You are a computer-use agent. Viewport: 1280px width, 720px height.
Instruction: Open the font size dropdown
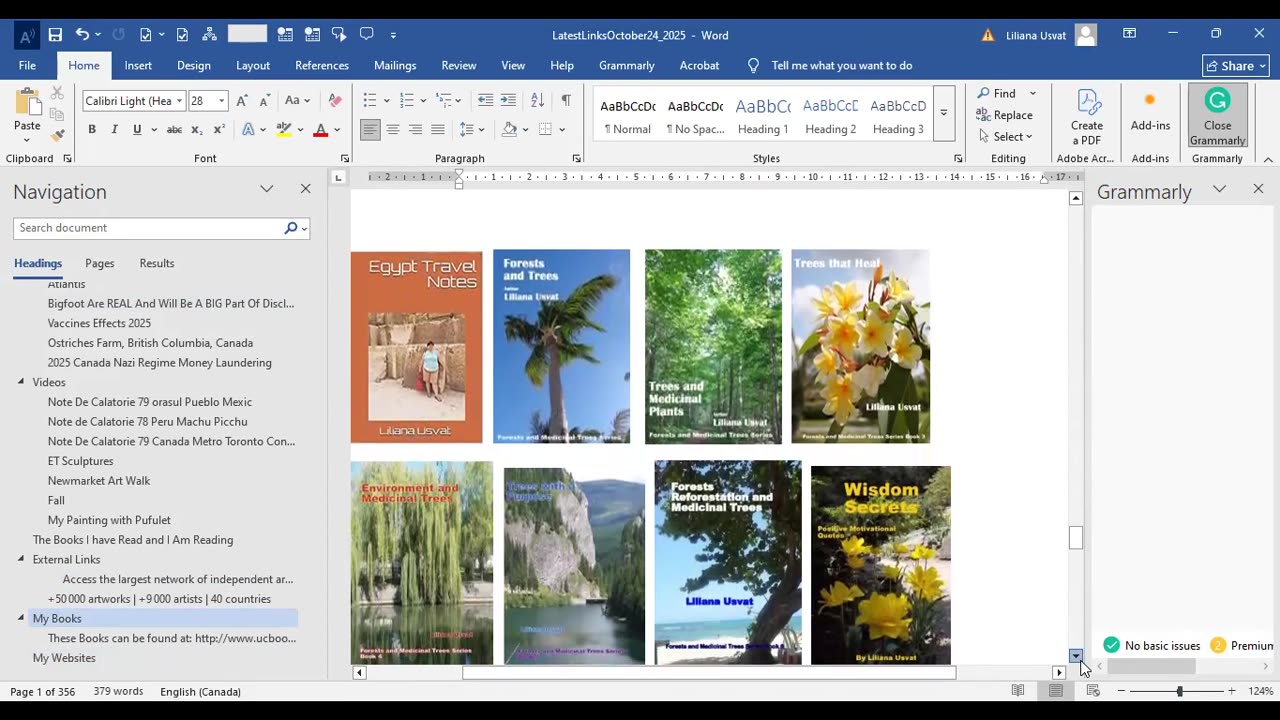(x=222, y=101)
